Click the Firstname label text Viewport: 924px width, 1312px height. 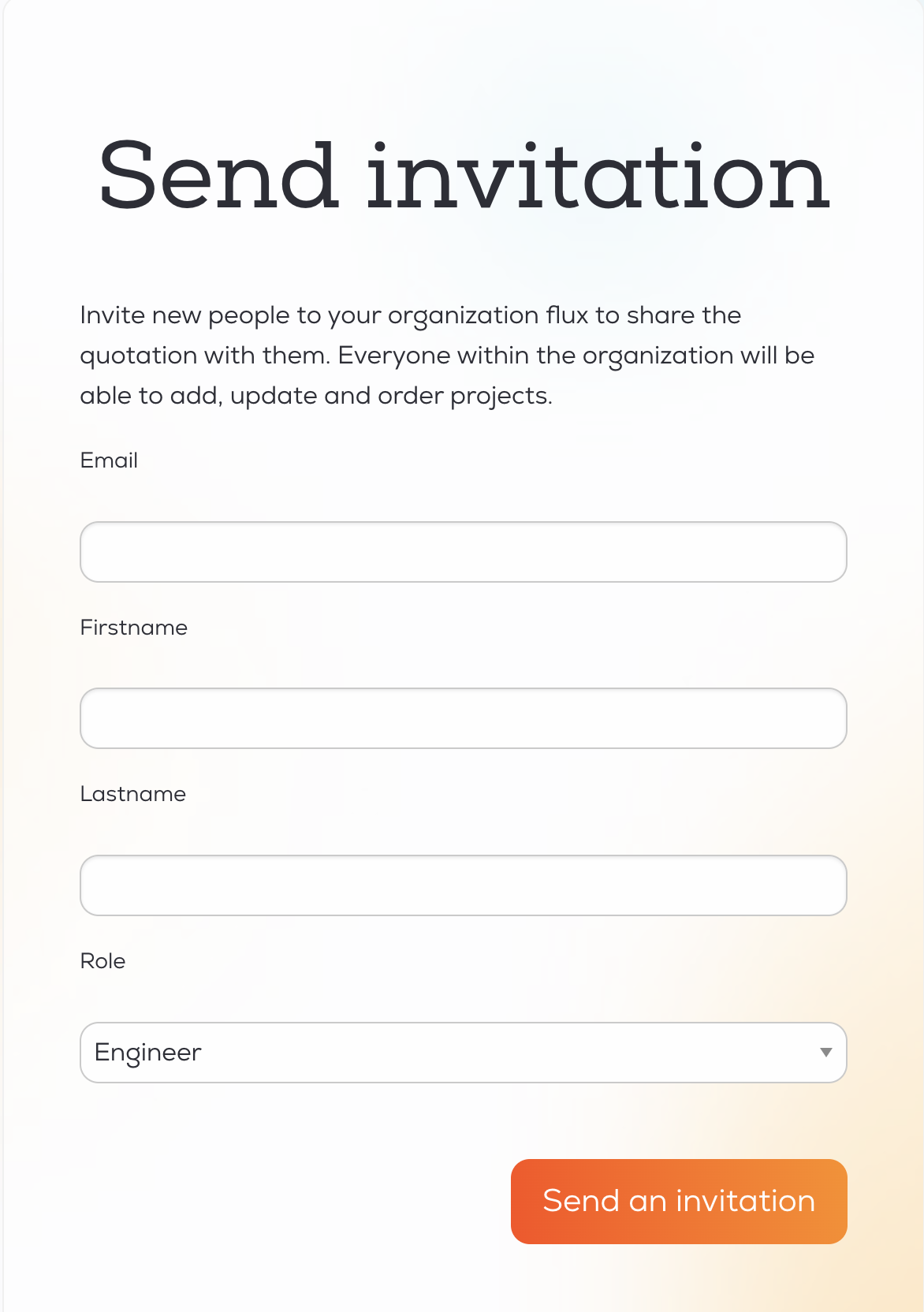134,628
